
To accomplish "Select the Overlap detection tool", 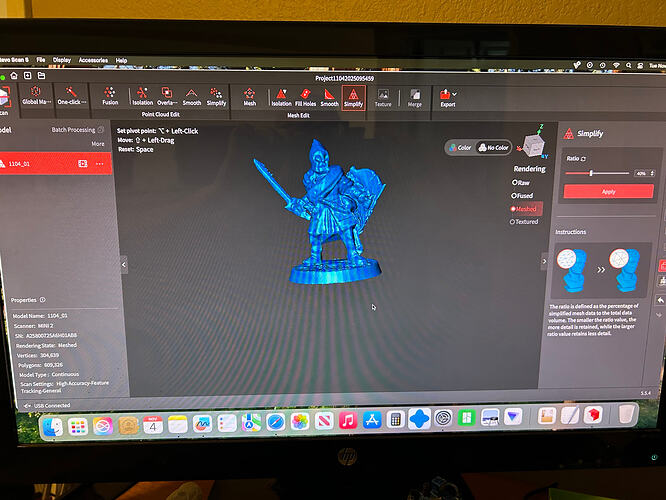I will 167,96.
